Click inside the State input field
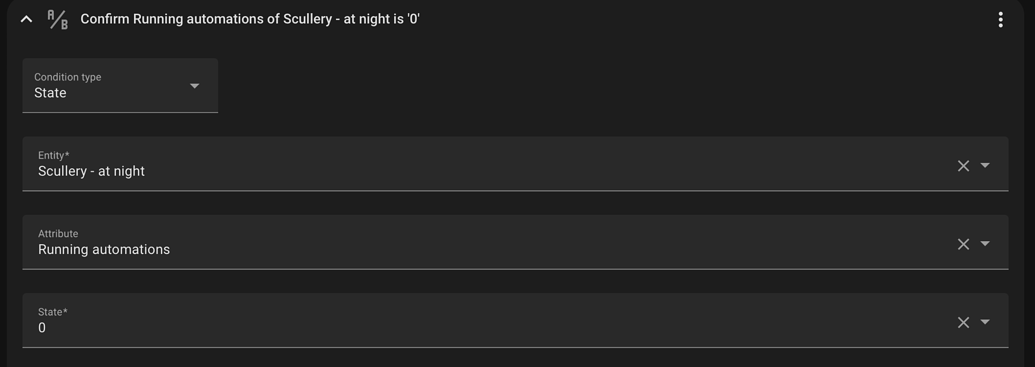This screenshot has height=367, width=1035. coord(515,320)
